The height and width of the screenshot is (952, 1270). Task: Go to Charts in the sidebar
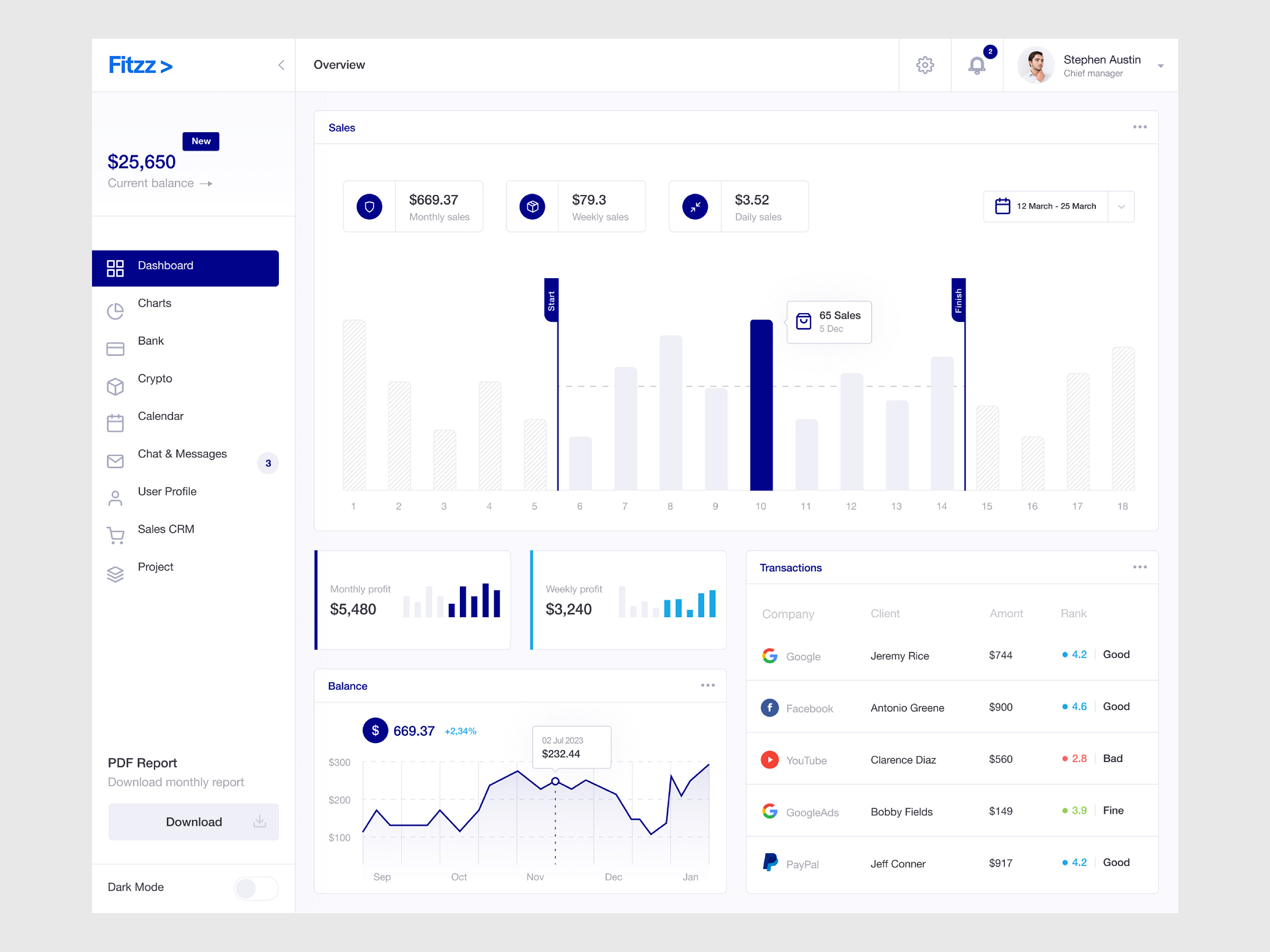tap(155, 303)
